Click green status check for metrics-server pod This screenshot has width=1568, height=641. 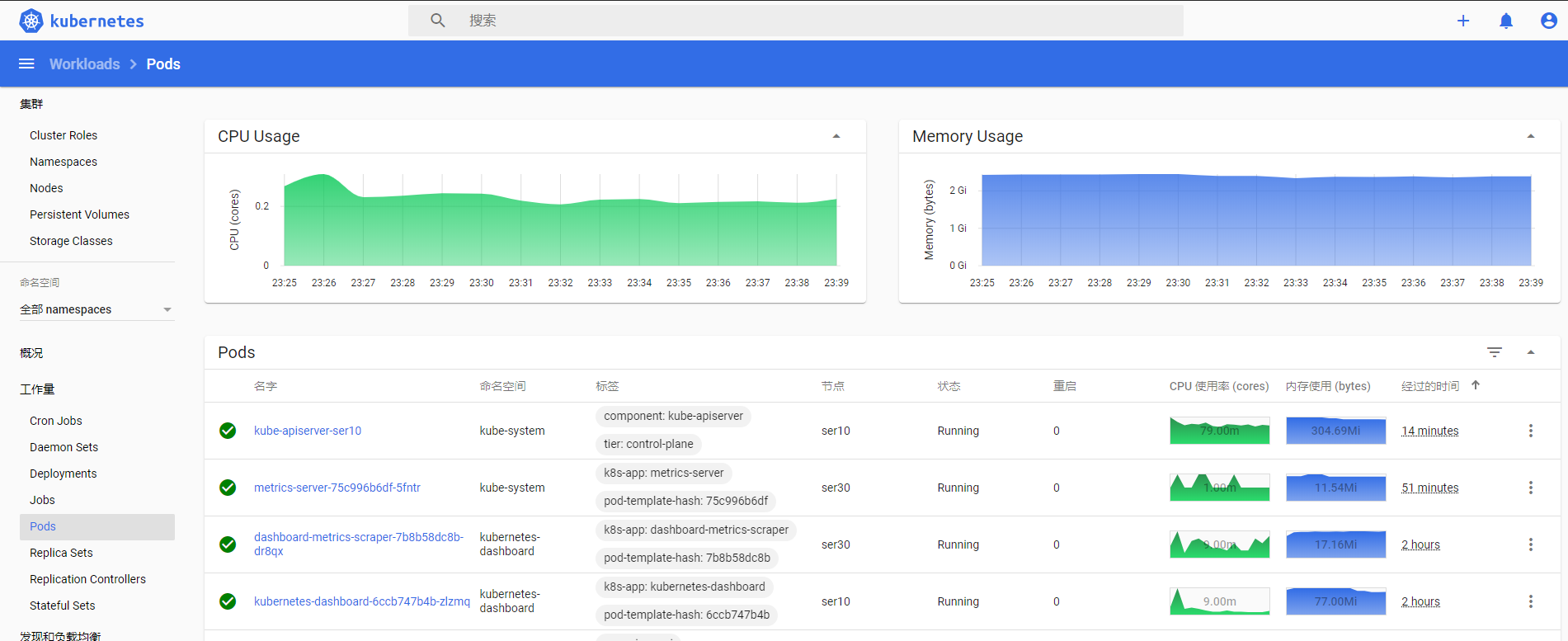coord(228,488)
